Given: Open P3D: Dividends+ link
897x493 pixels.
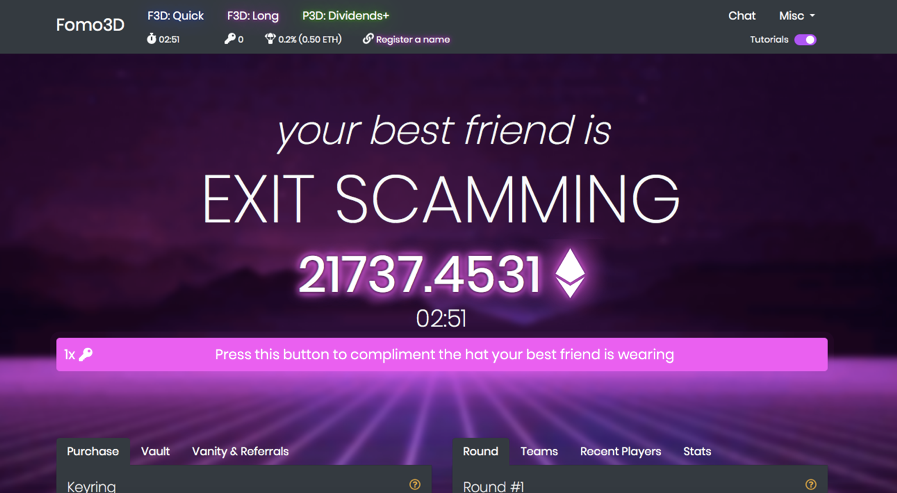Looking at the screenshot, I should coord(346,16).
